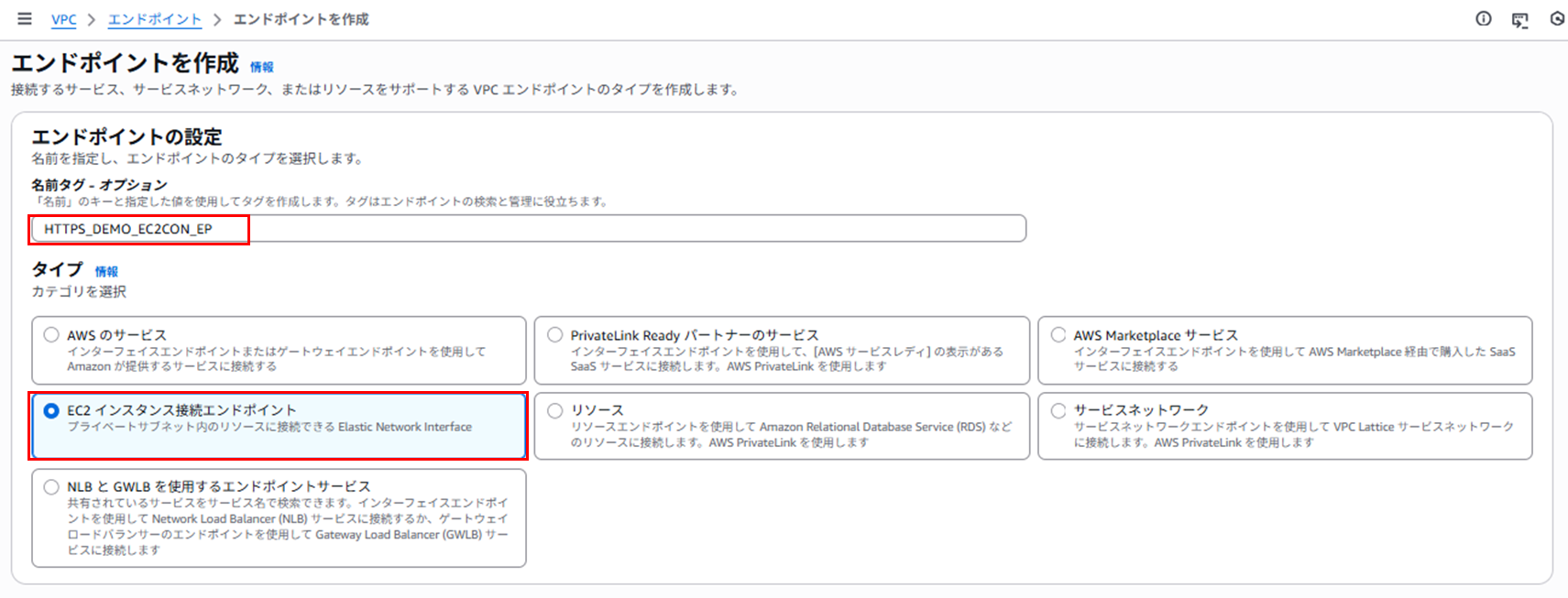Click the clock icon at top right
This screenshot has height=598, width=1568.
(1557, 18)
